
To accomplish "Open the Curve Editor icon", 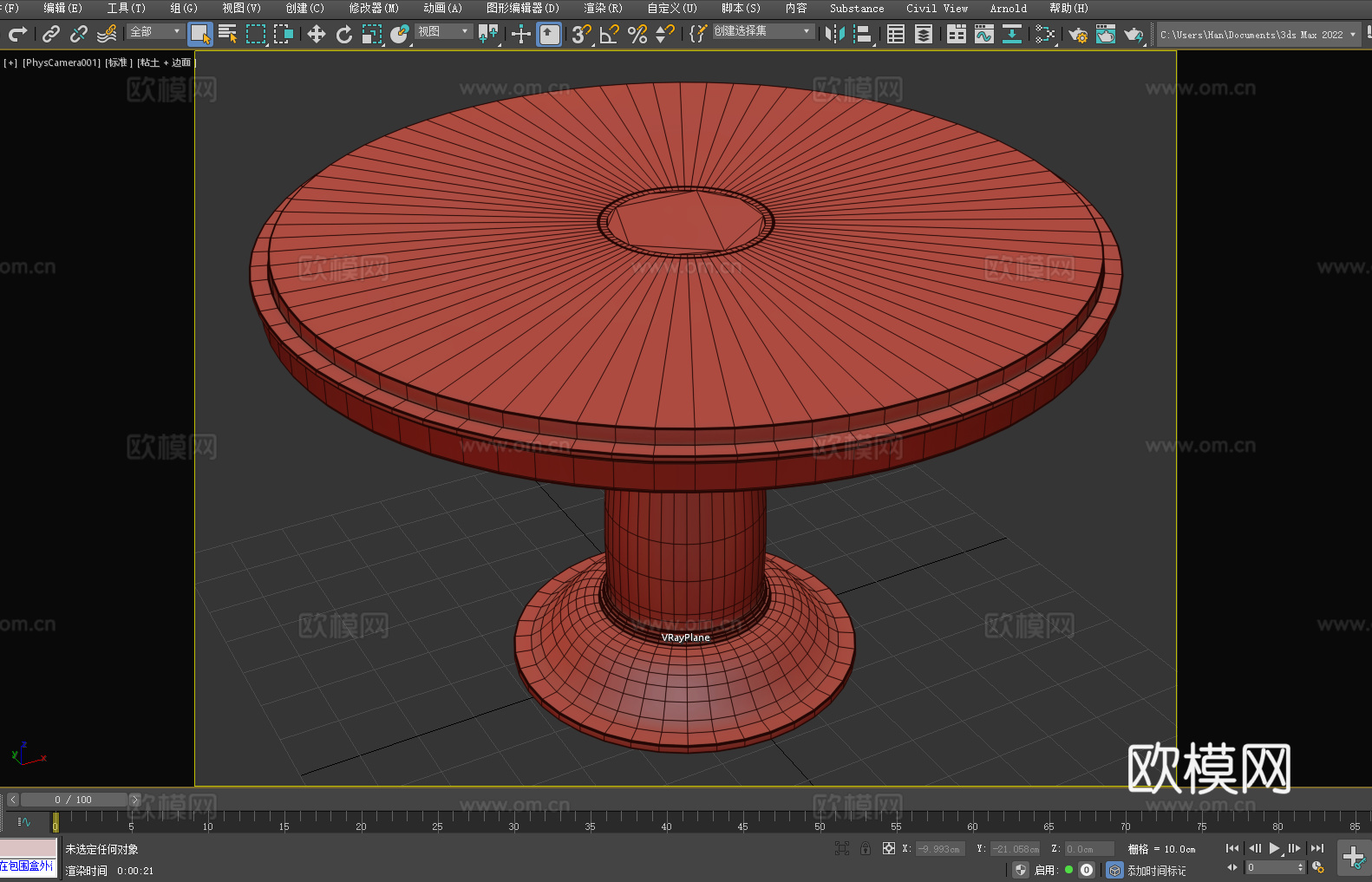I will tap(984, 34).
